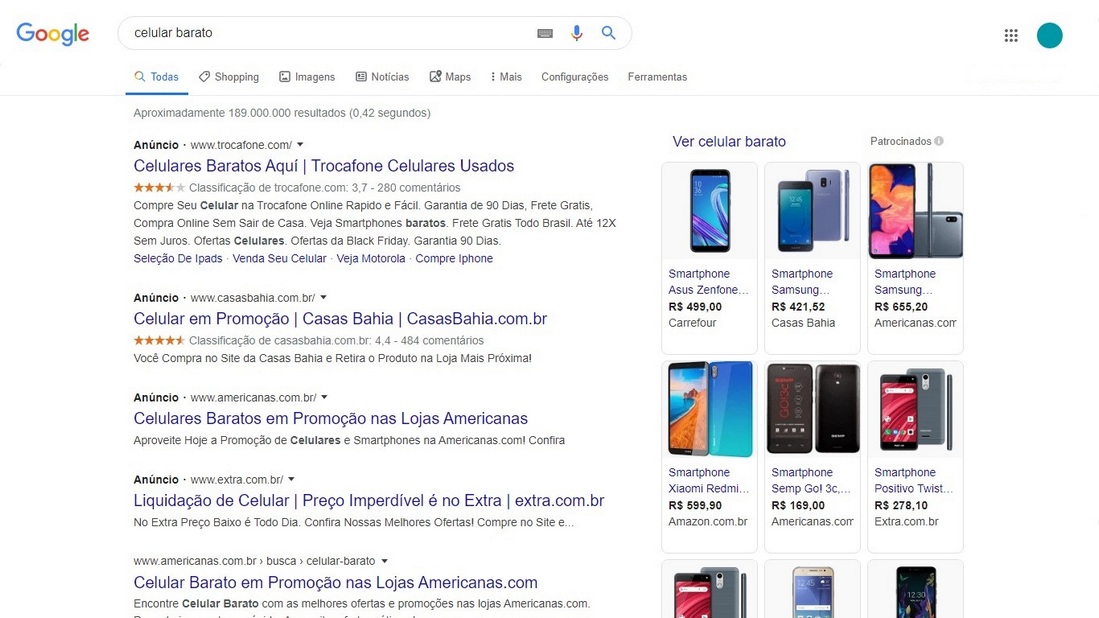Screen dimensions: 1099x618
Task: Open the on-screen keyboard icon
Action: pos(545,33)
